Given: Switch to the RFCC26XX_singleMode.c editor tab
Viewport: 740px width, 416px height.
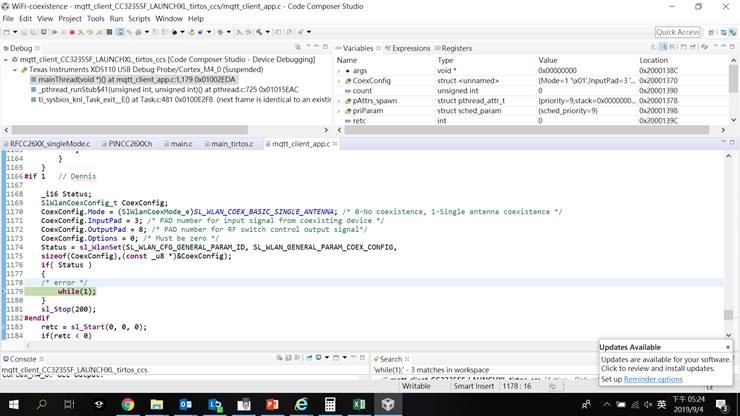Looking at the screenshot, I should tap(46, 144).
